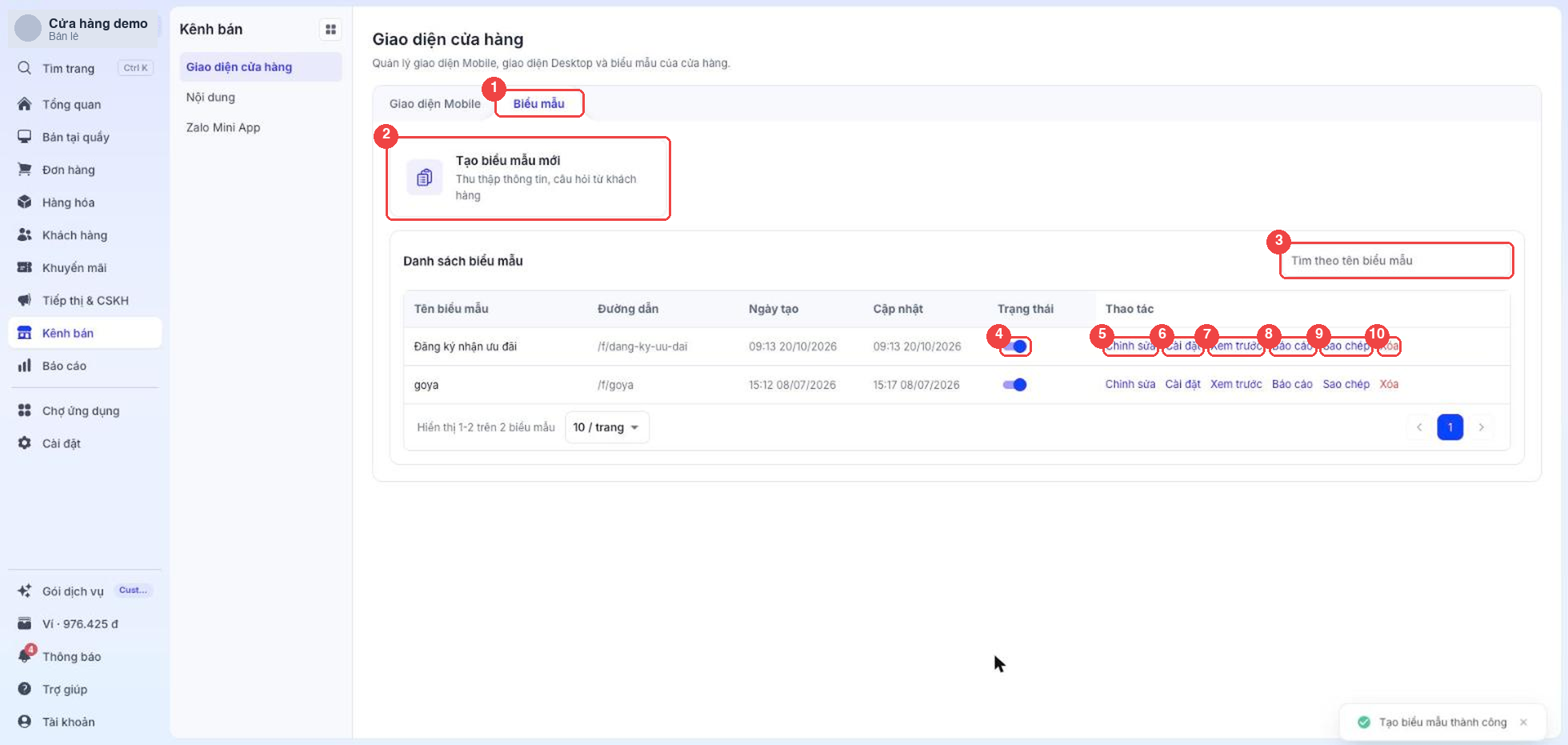Open the 10 / trang page size dropdown
The height and width of the screenshot is (745, 1568).
point(607,427)
